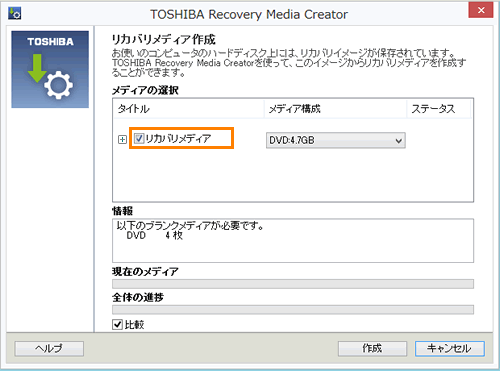The width and height of the screenshot is (500, 371).
Task: Click the TOSHIBA recovery logo image
Action: 50,69
